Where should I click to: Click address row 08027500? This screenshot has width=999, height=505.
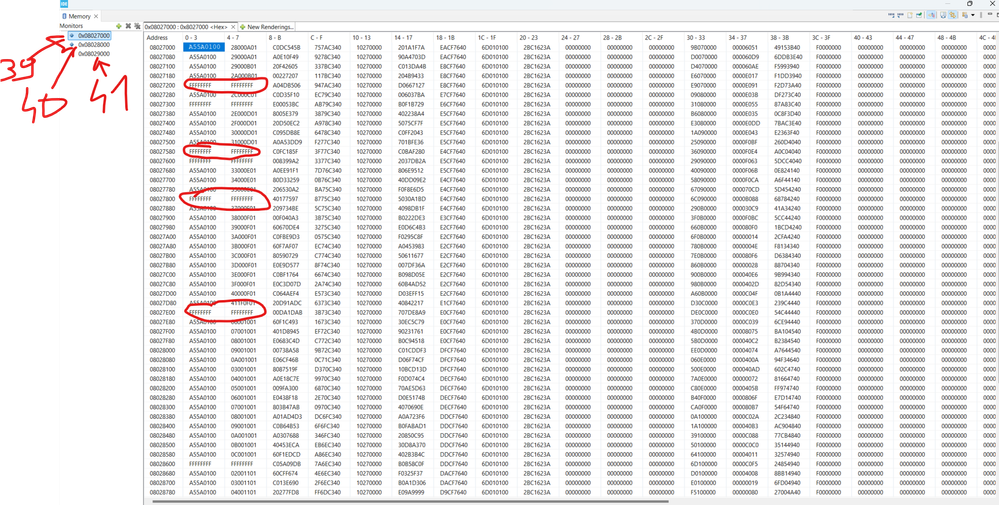point(162,141)
